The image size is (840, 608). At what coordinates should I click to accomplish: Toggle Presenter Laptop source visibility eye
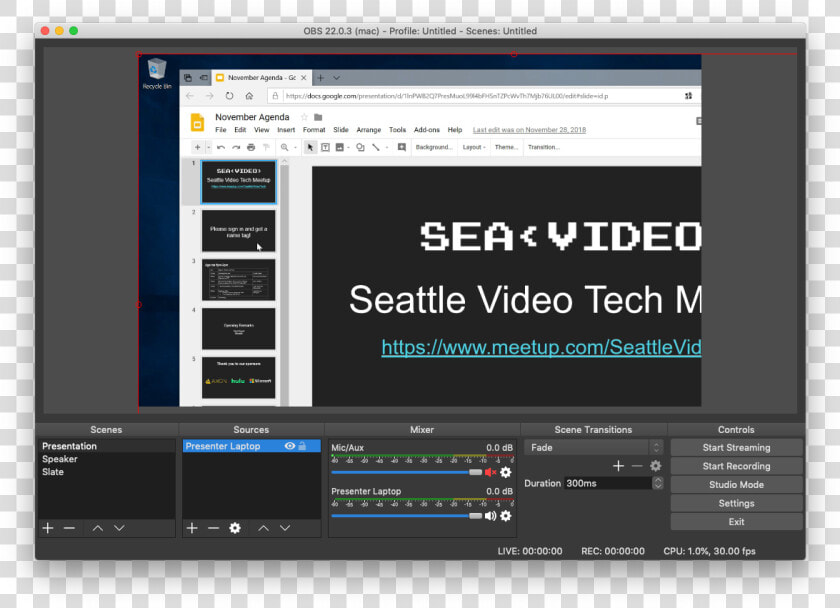290,446
